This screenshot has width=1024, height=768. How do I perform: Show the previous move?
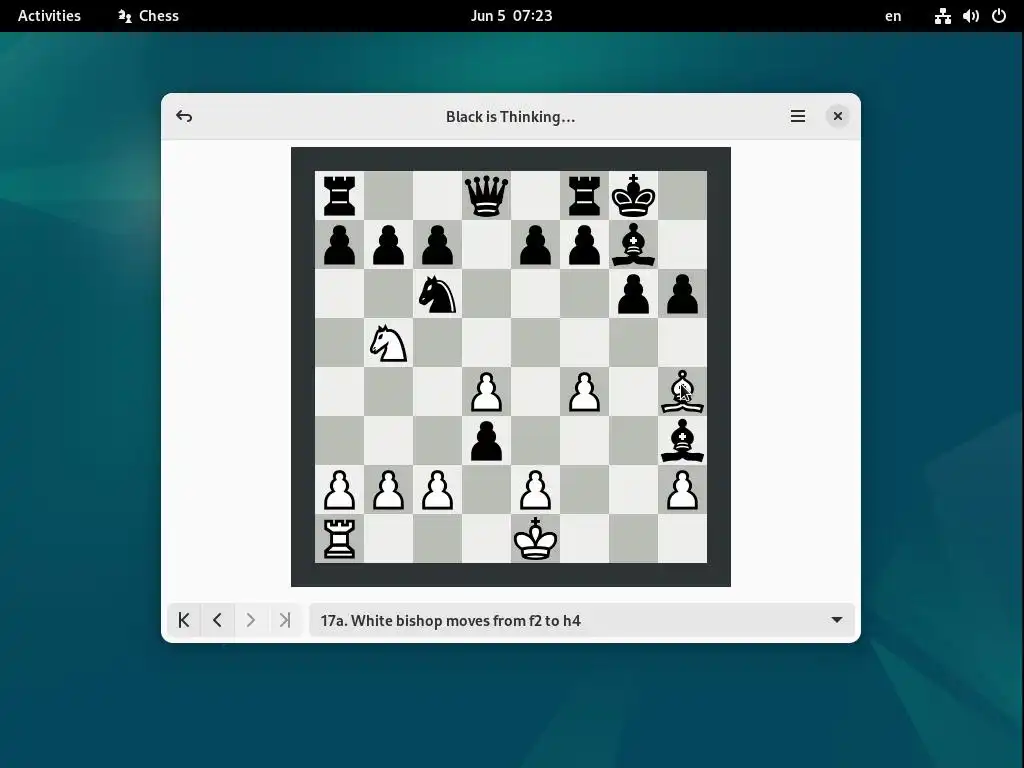[x=217, y=620]
